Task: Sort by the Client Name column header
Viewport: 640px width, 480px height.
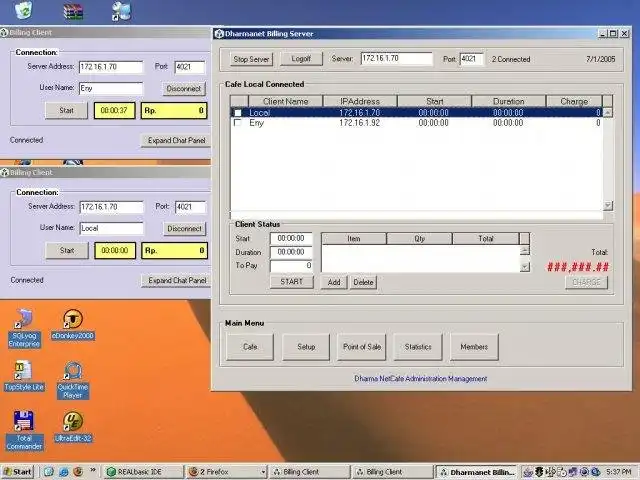Action: [x=286, y=101]
